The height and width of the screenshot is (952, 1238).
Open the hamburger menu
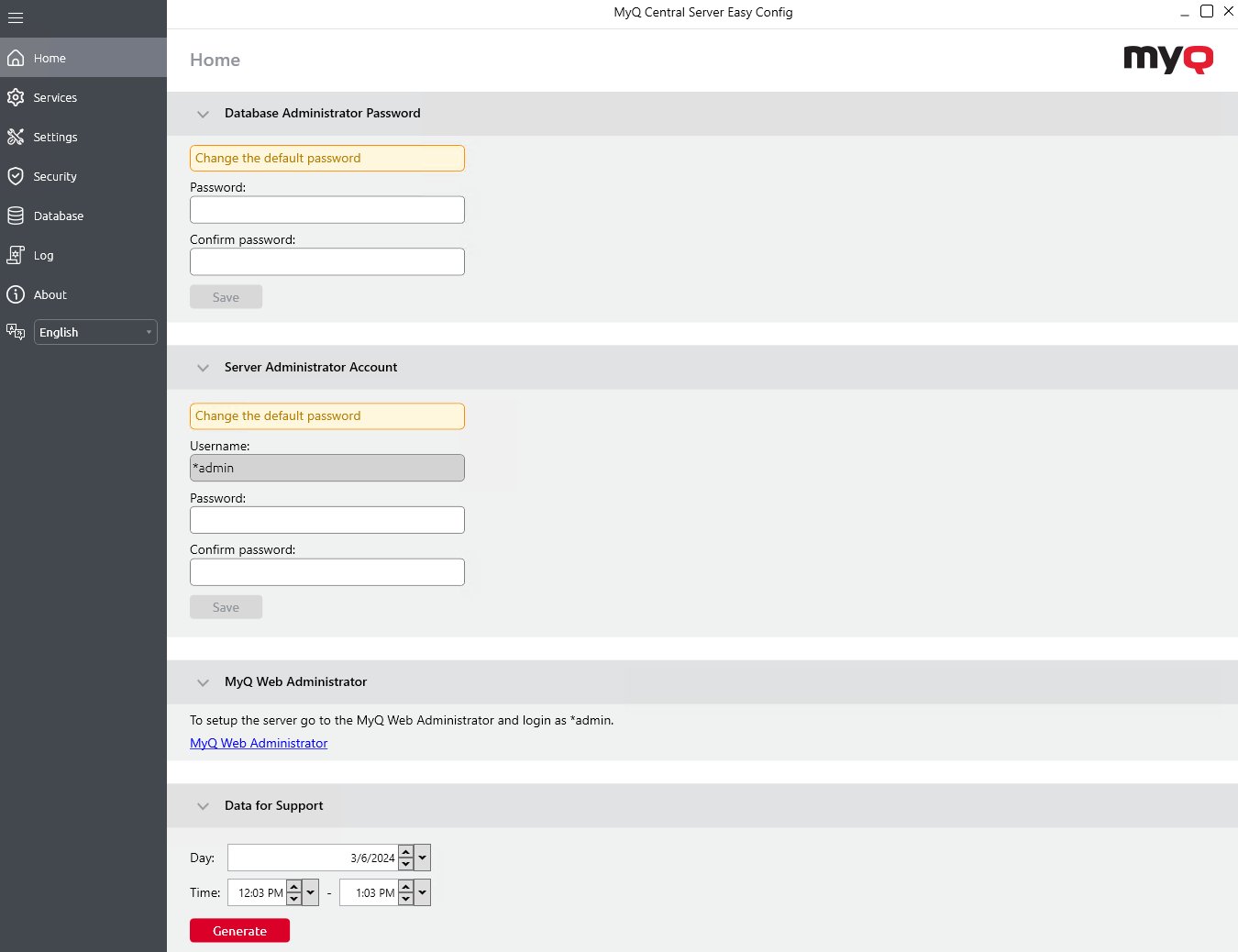click(x=15, y=17)
